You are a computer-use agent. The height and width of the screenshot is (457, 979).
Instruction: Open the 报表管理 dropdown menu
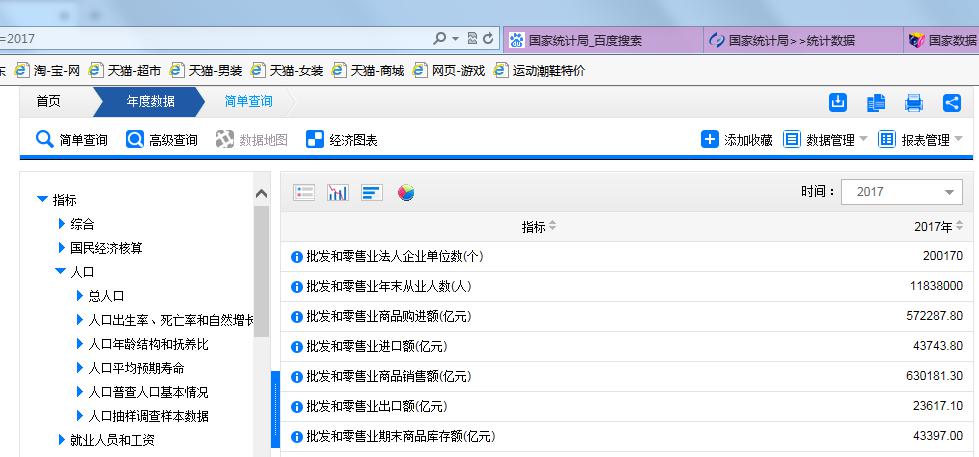[x=920, y=140]
